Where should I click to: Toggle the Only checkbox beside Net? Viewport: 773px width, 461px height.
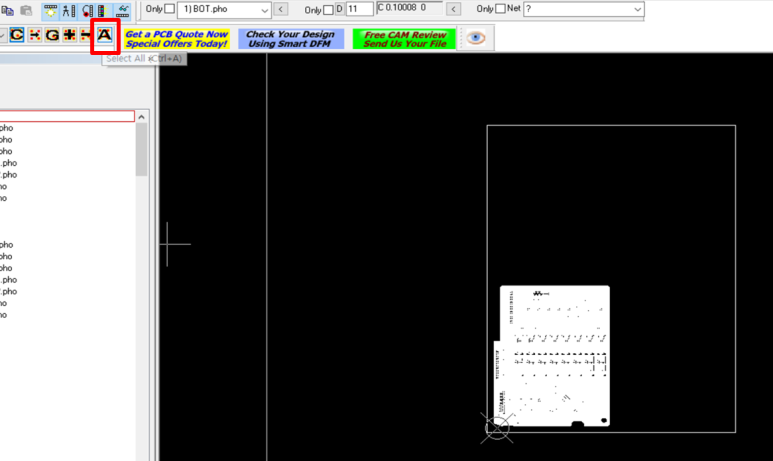[500, 9]
